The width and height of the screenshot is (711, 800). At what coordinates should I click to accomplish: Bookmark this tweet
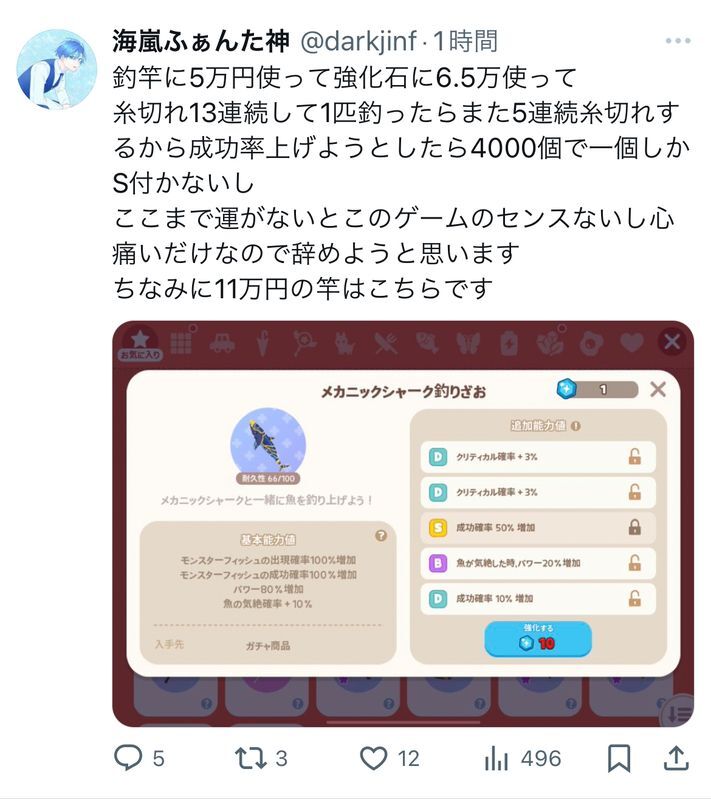[619, 758]
